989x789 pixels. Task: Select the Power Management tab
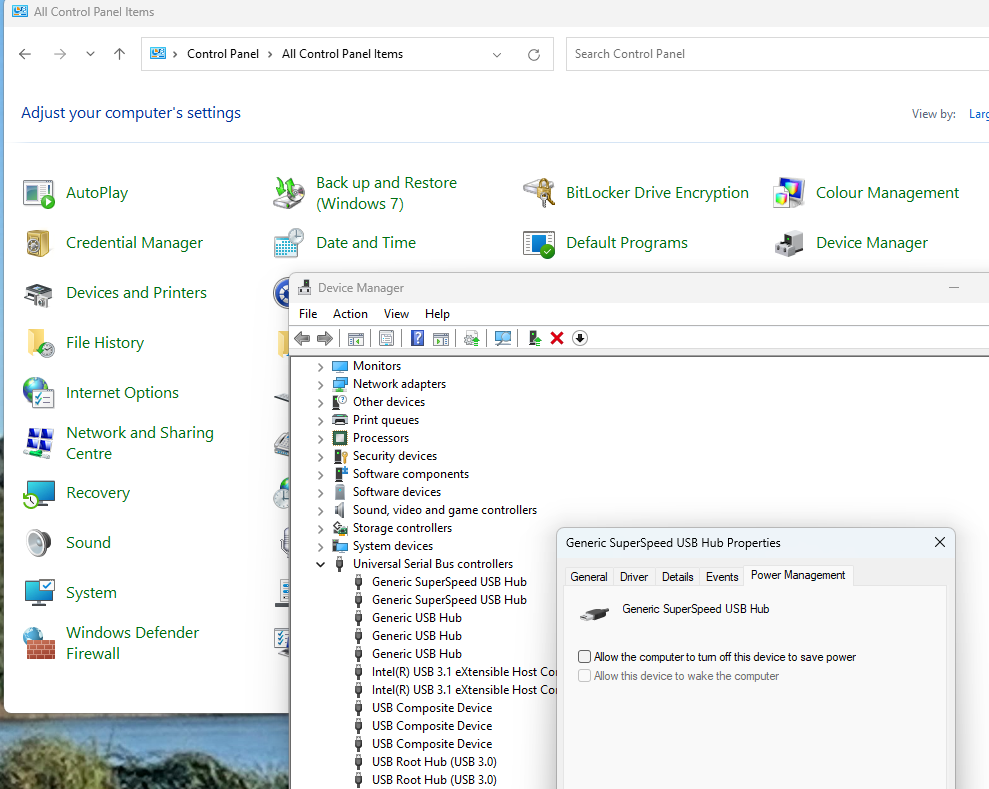point(798,575)
